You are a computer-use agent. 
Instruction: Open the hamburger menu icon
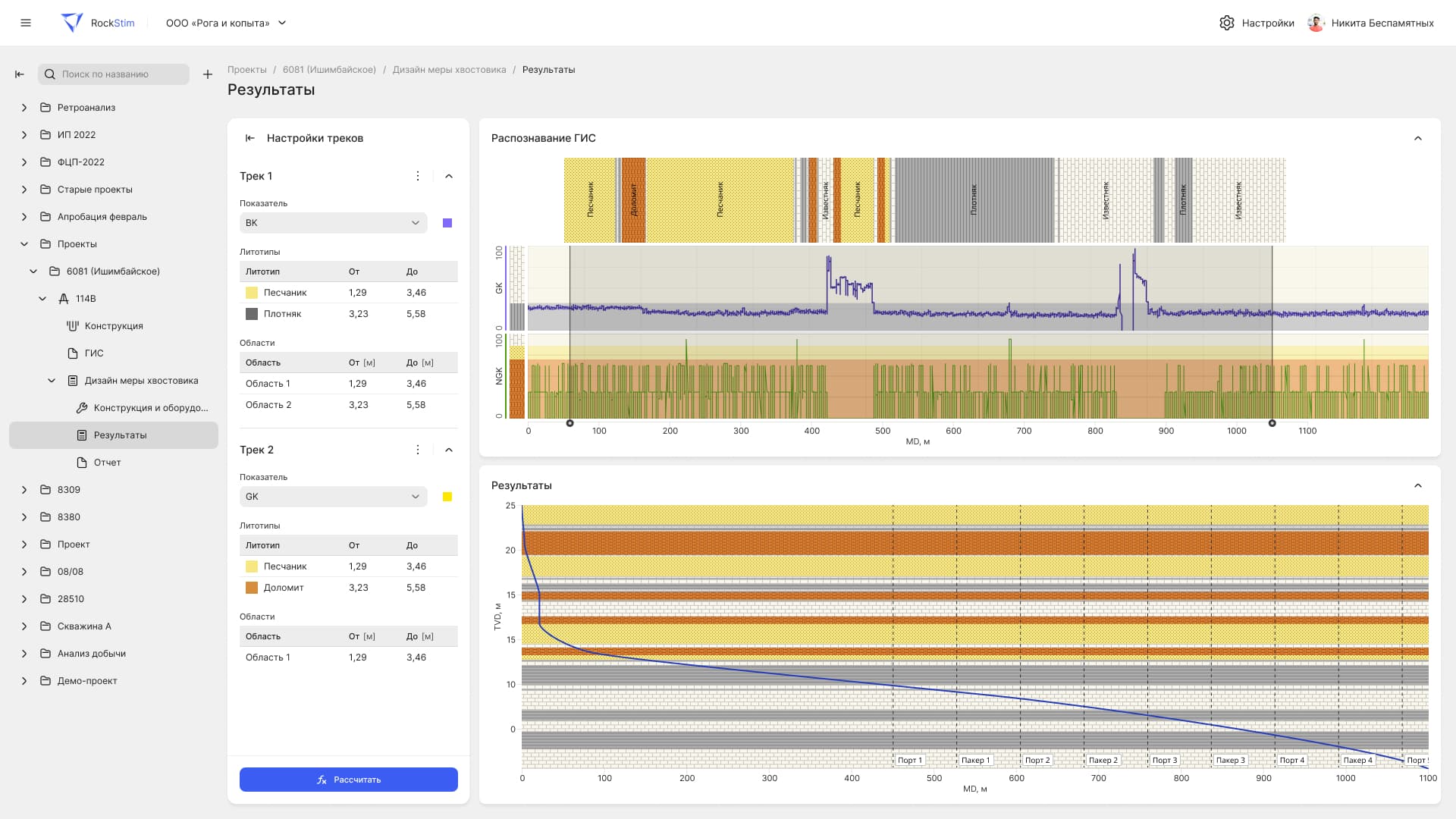tap(26, 23)
